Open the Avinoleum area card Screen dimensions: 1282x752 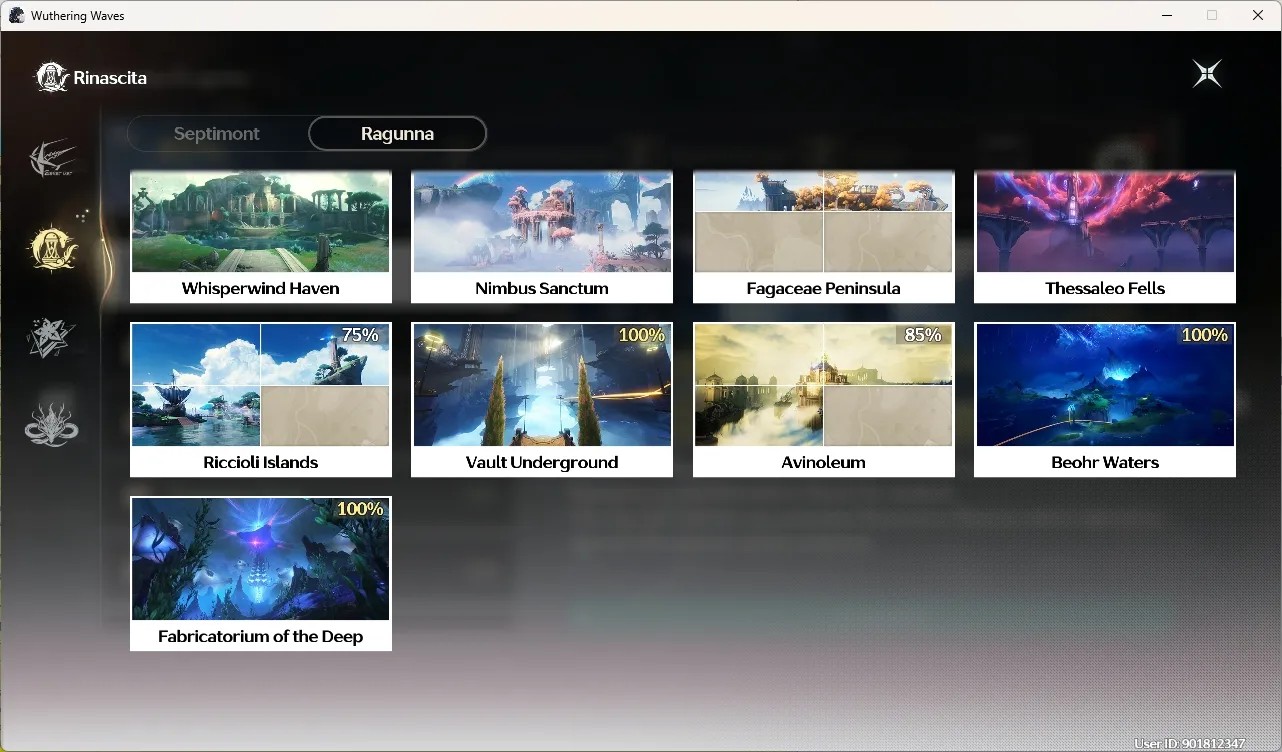coord(824,400)
